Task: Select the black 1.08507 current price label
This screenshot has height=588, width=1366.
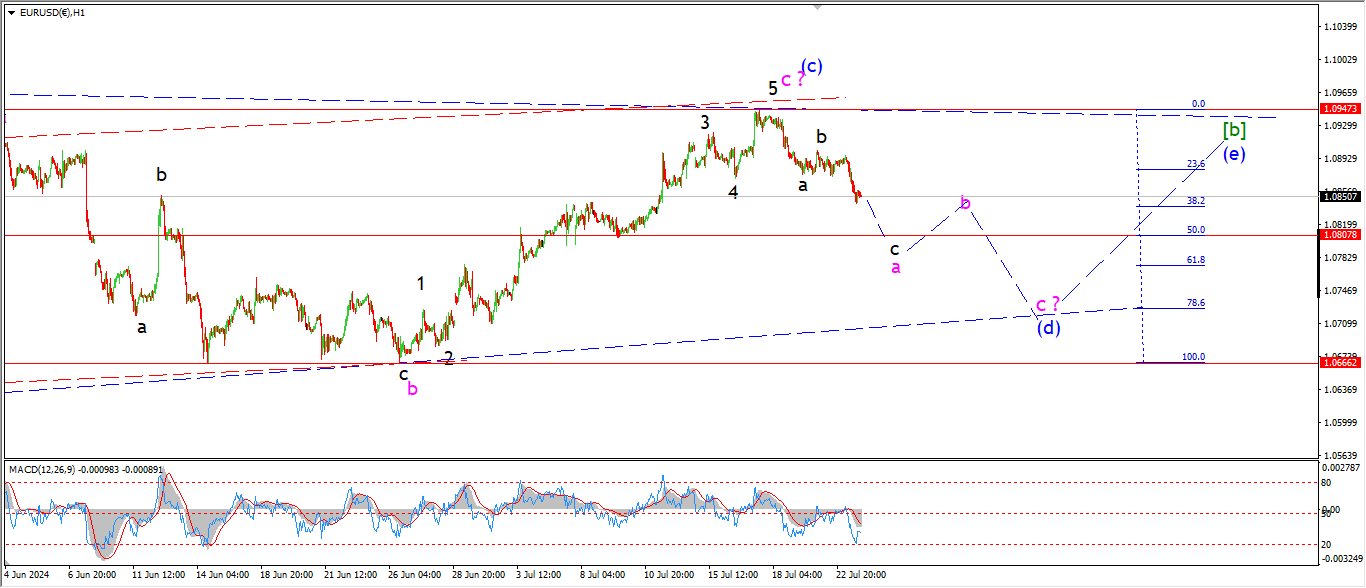Action: [1337, 196]
